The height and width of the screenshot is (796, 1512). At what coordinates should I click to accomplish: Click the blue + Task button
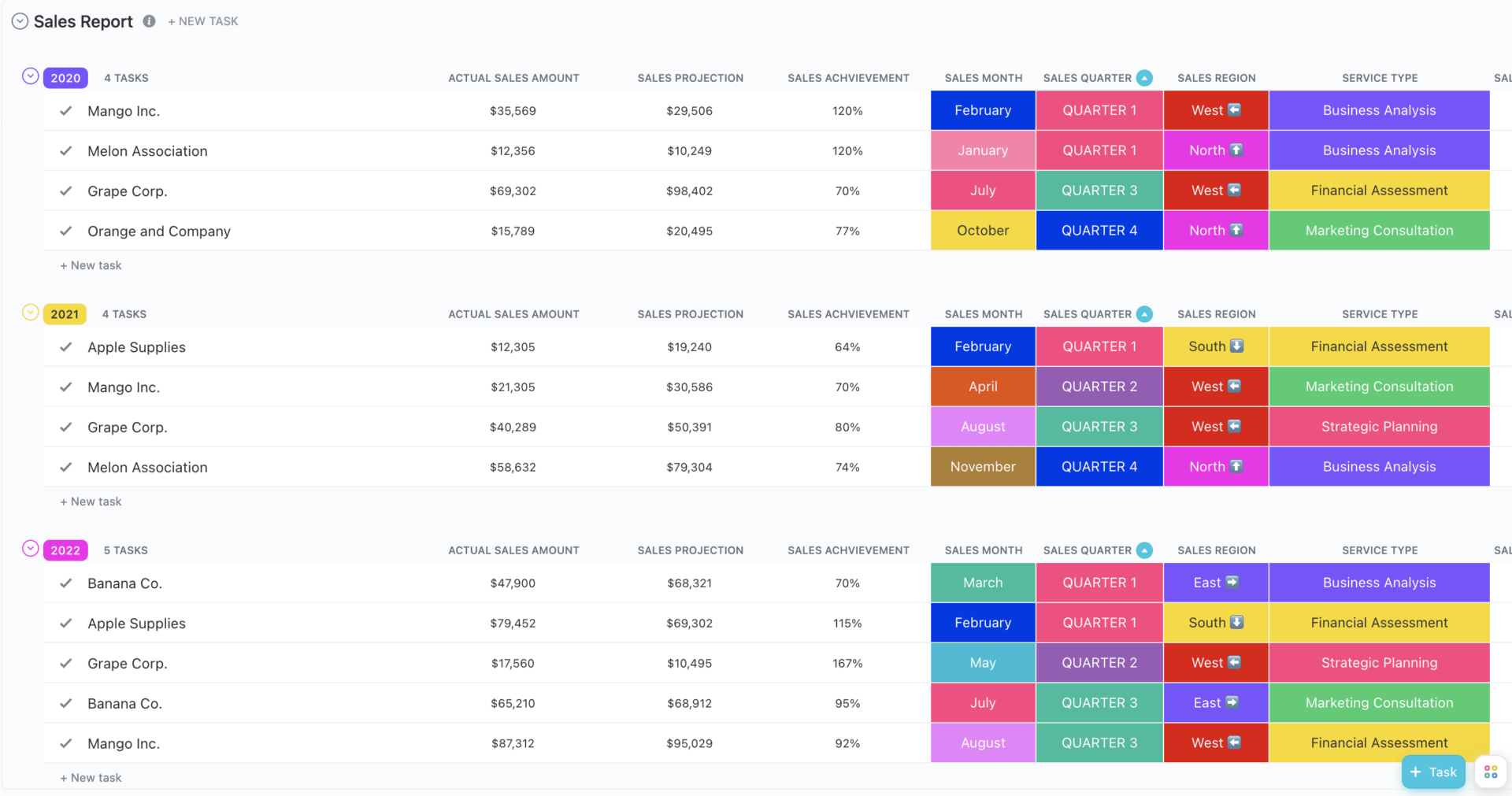(1433, 772)
